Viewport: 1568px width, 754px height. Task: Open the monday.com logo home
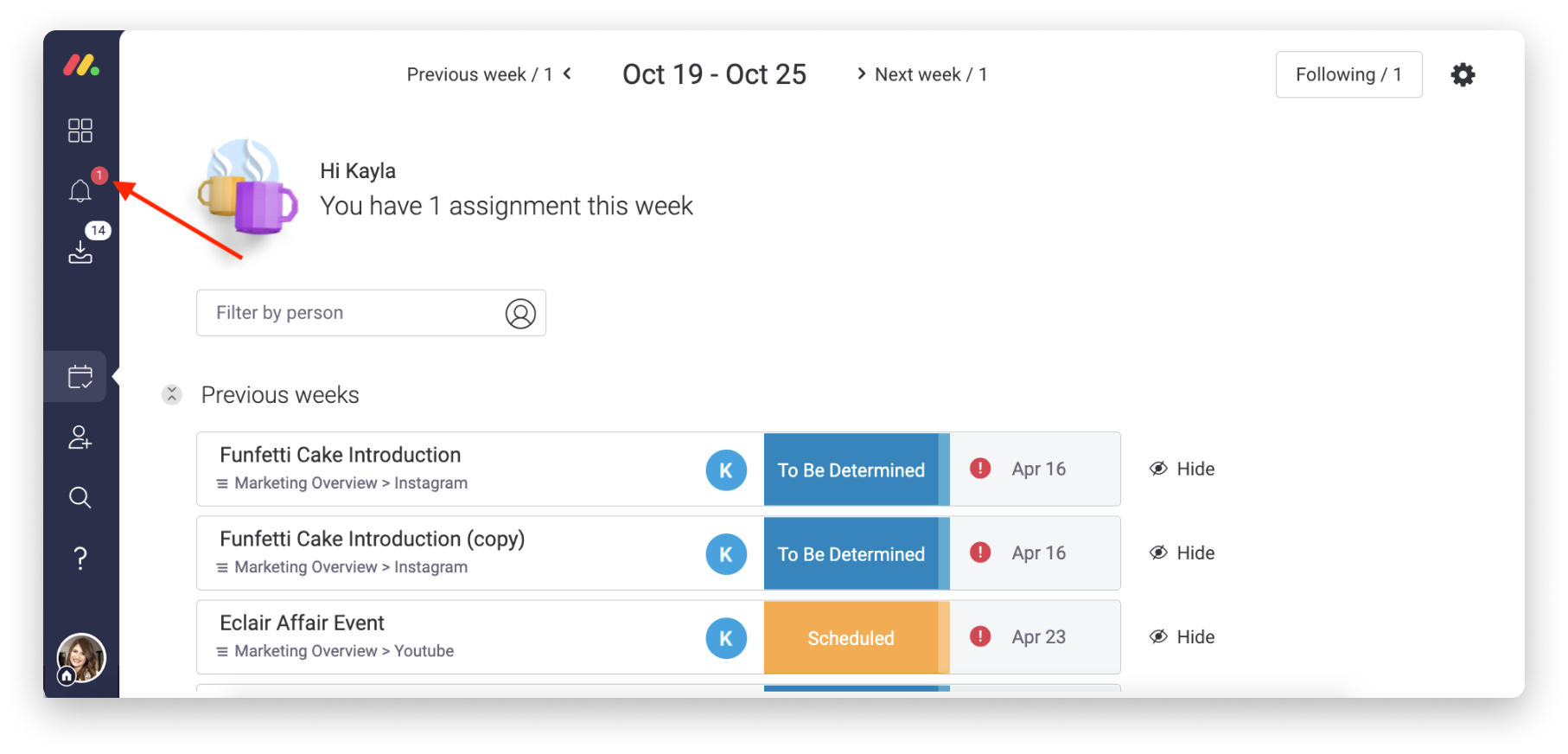(81, 66)
